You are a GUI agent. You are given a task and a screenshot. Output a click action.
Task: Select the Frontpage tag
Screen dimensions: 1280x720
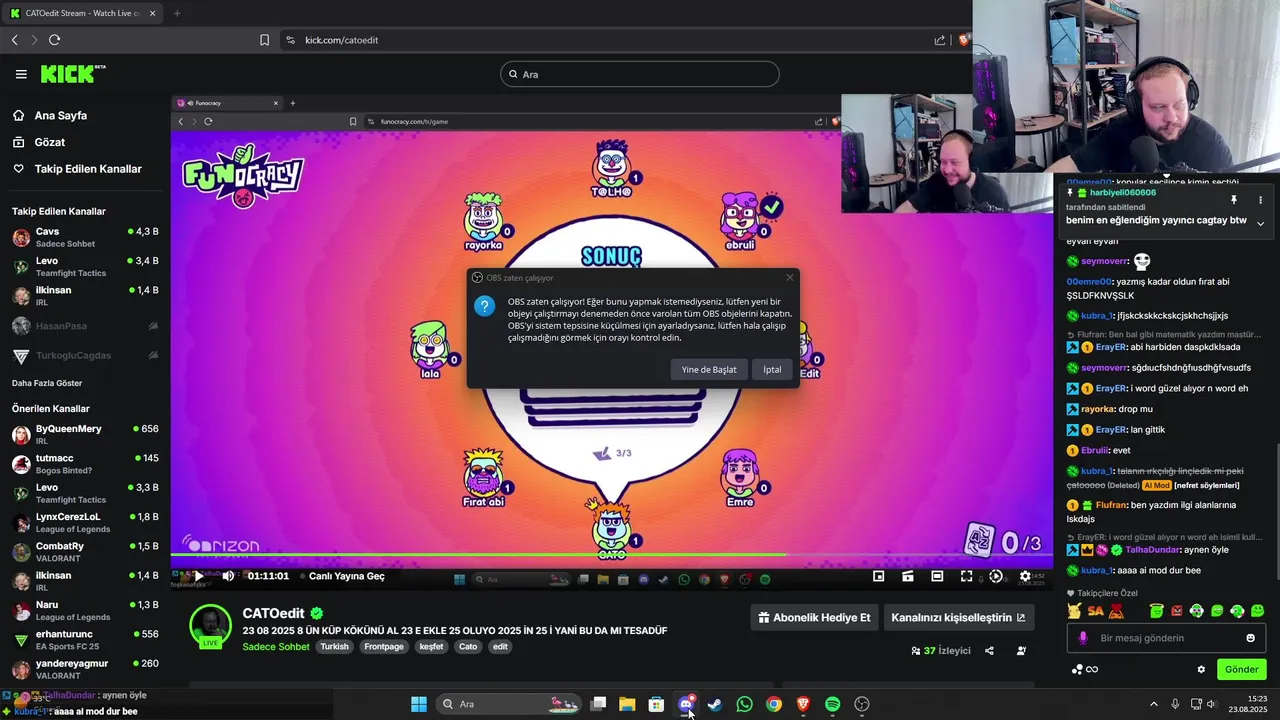(x=384, y=647)
